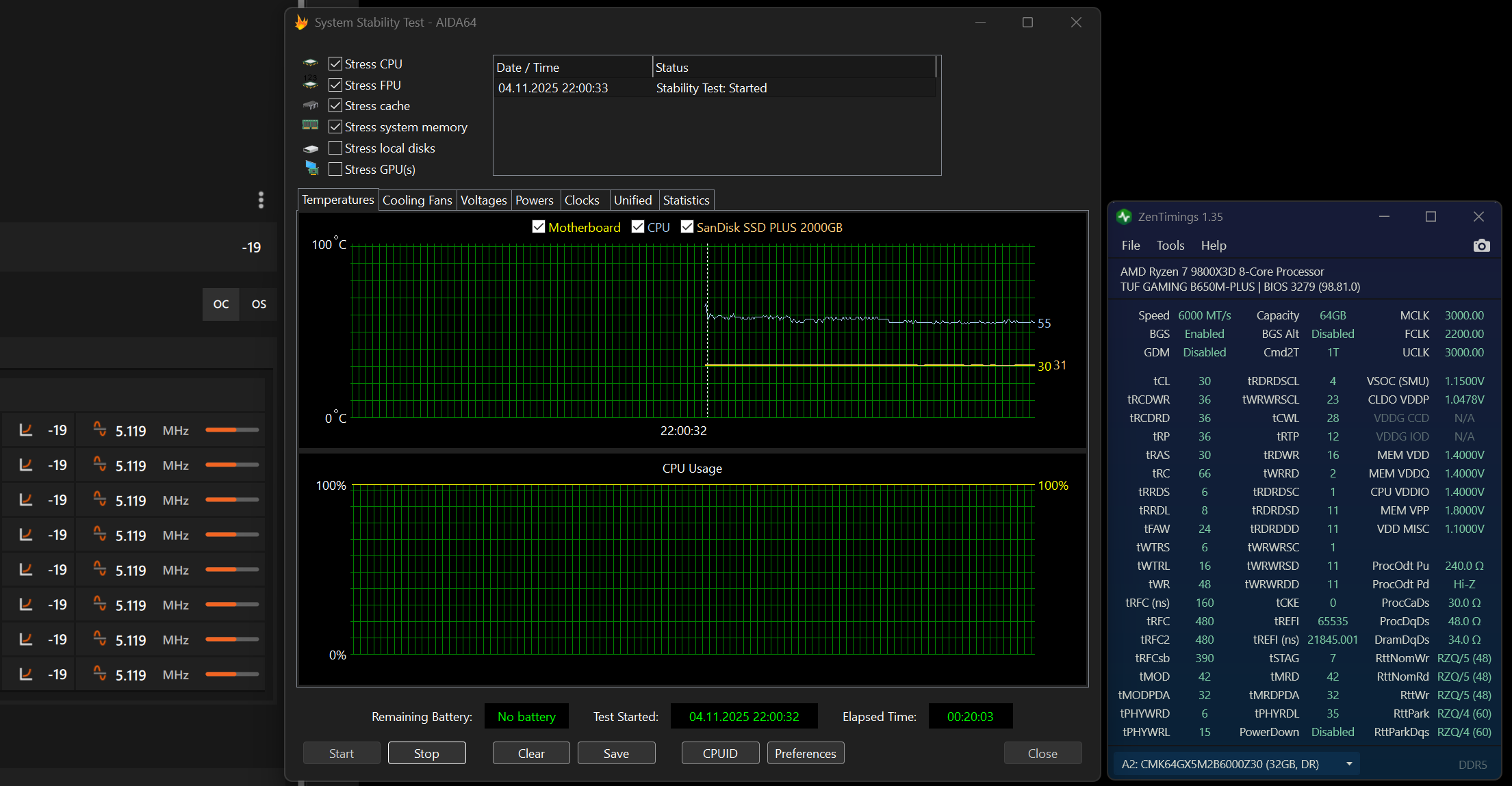
Task: Click the RAM module icon beside Stress system memory
Action: 311,126
